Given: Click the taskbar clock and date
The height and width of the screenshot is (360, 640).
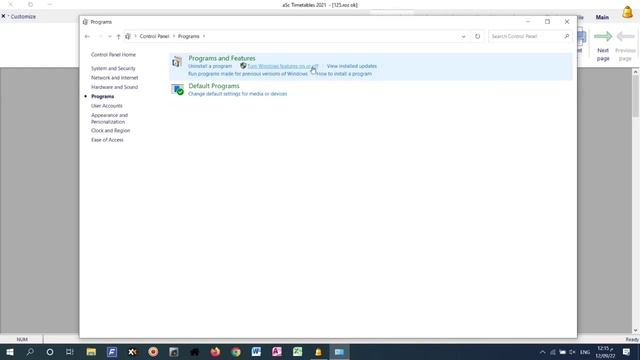Looking at the screenshot, I should [x=605, y=352].
